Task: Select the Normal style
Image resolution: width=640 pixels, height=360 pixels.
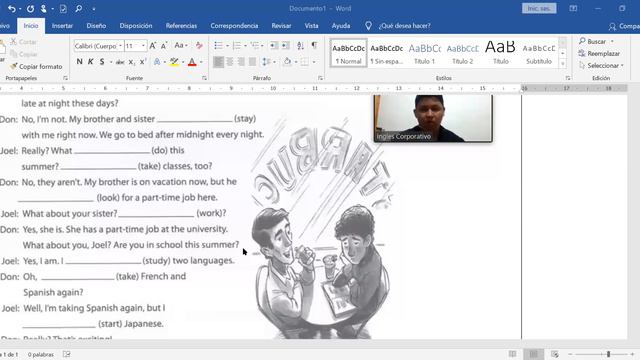Action: point(348,53)
